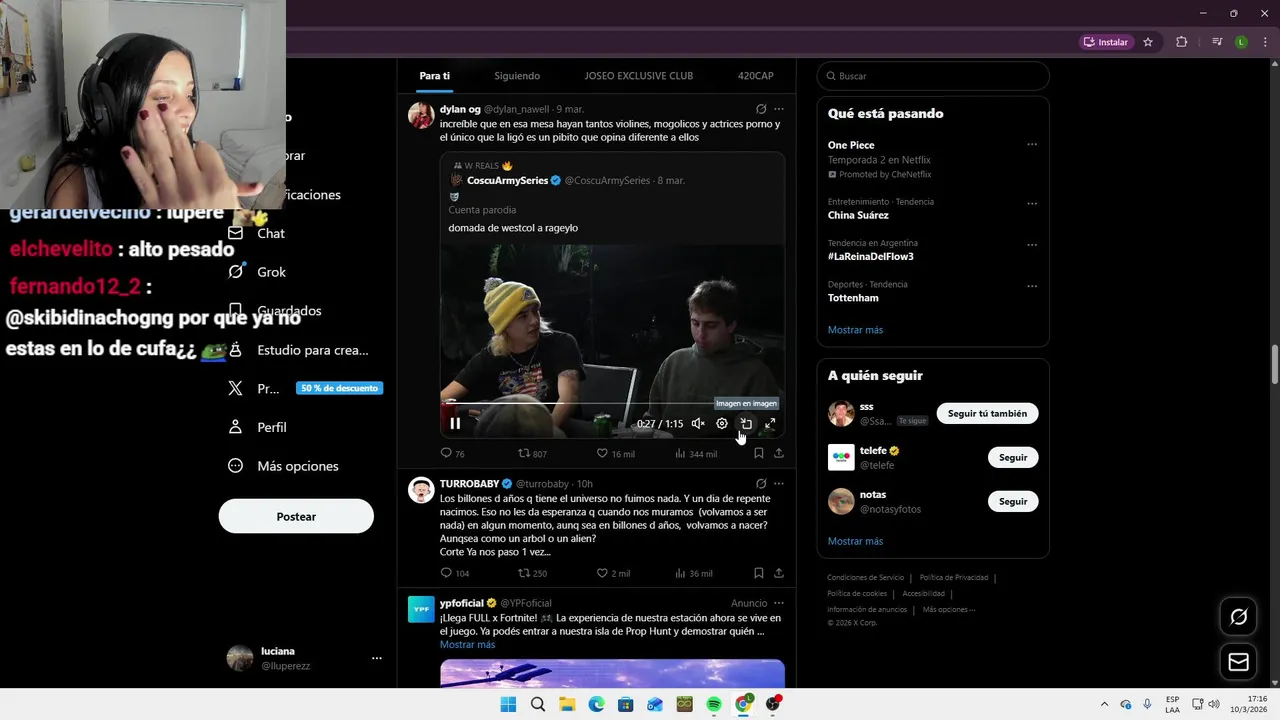1280x720 pixels.
Task: Open Grok from the sidebar
Action: coord(257,272)
